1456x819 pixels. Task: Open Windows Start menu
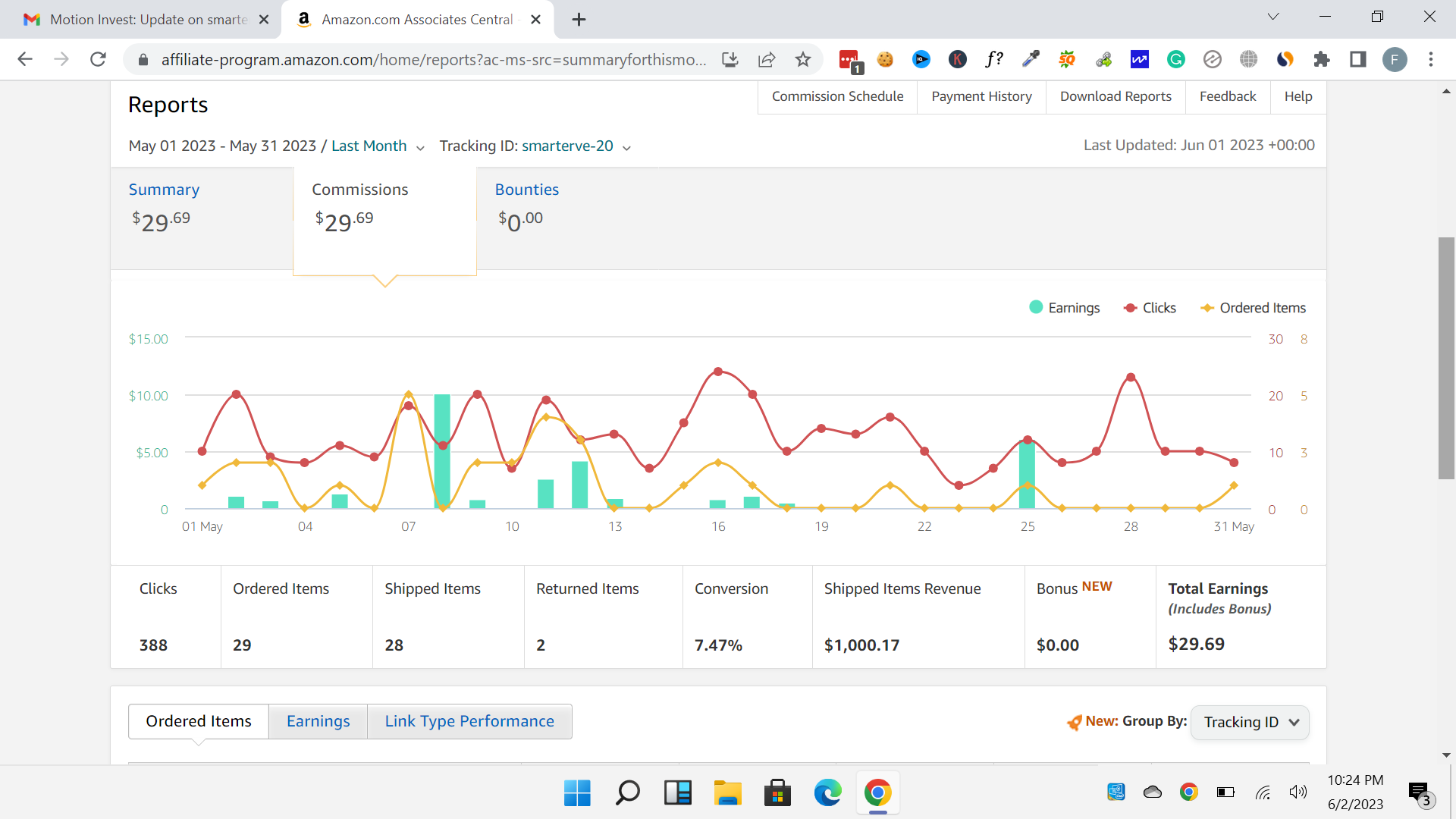pyautogui.click(x=577, y=793)
